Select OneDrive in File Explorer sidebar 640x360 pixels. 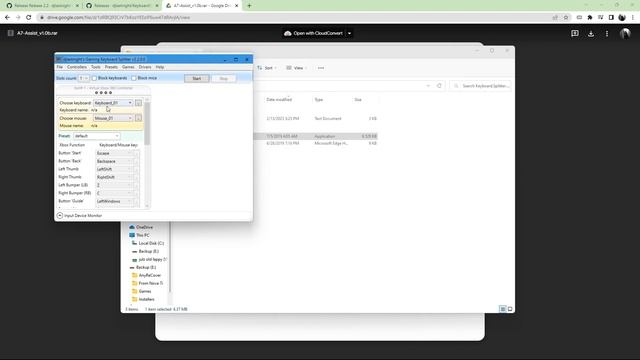[141, 227]
